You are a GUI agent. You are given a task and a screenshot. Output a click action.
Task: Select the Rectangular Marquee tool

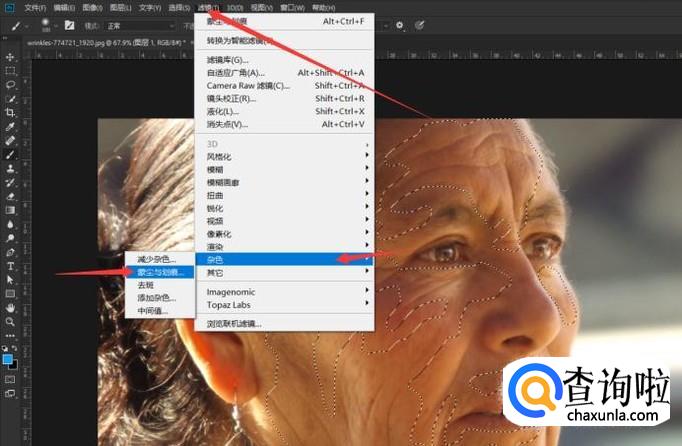(10, 71)
